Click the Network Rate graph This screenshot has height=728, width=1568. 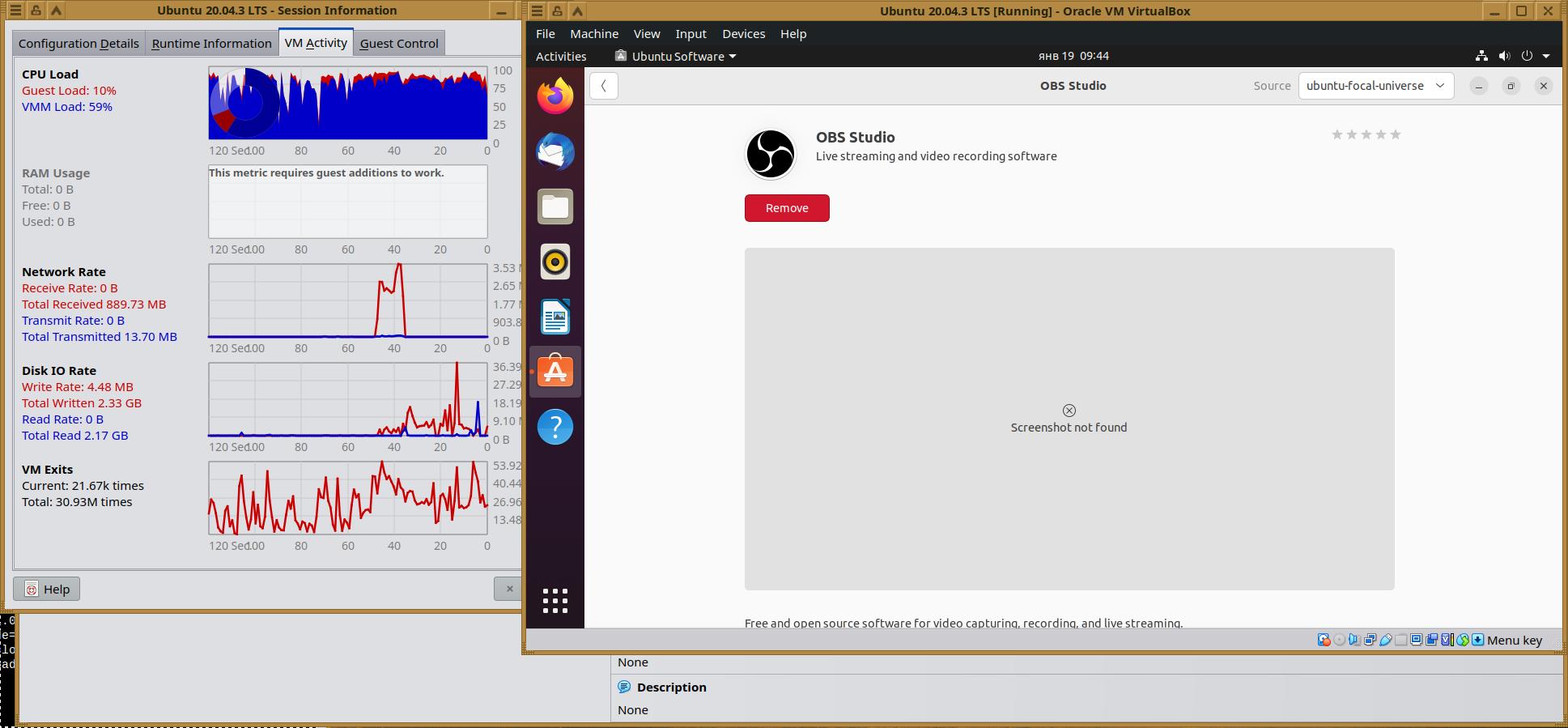(348, 300)
